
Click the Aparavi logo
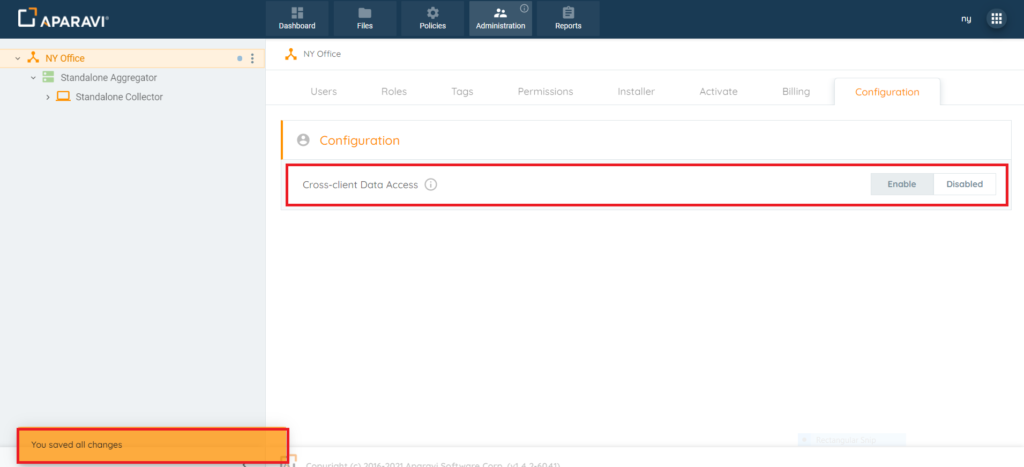pyautogui.click(x=64, y=18)
